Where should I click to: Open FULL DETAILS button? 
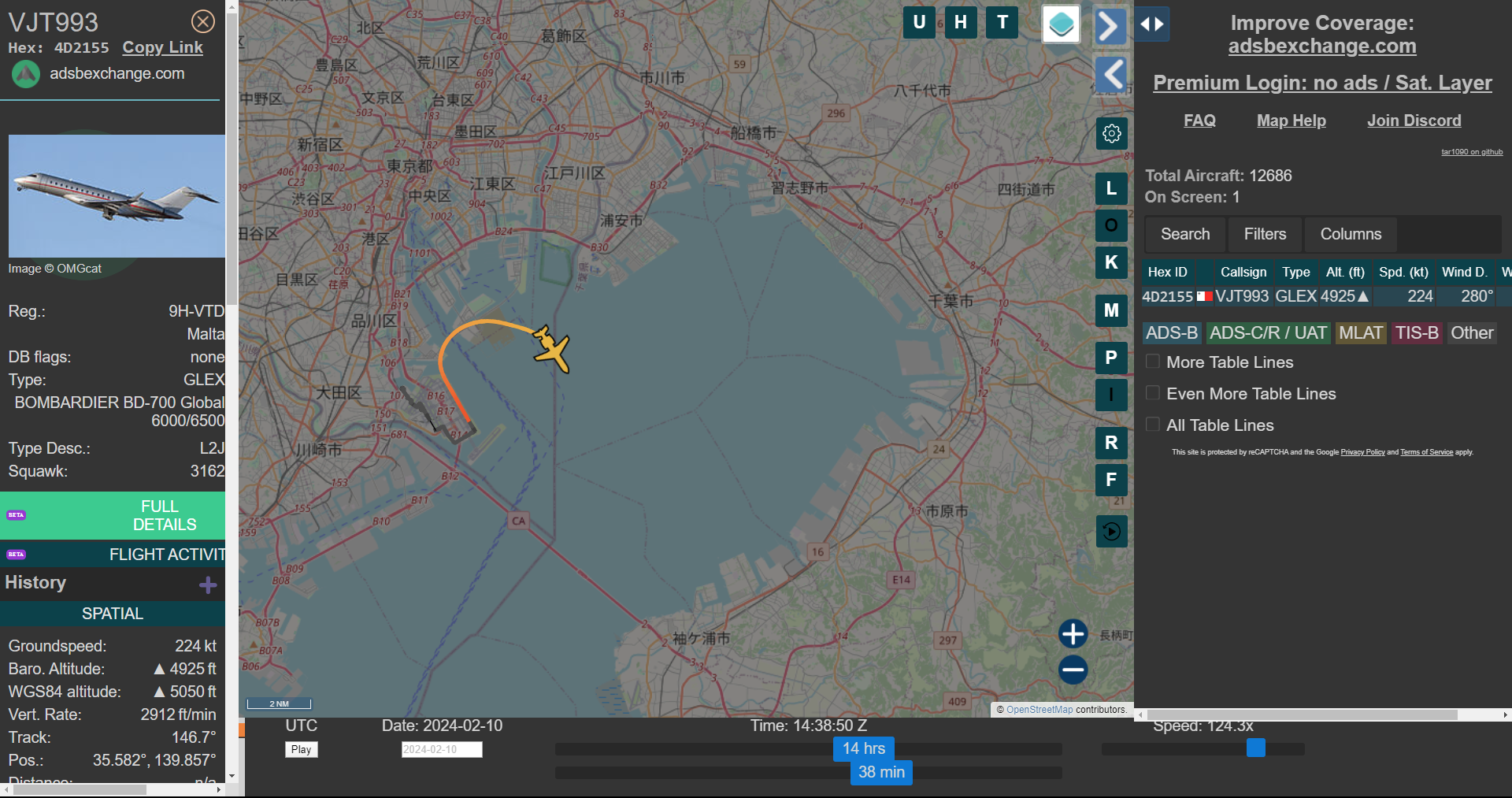113,515
